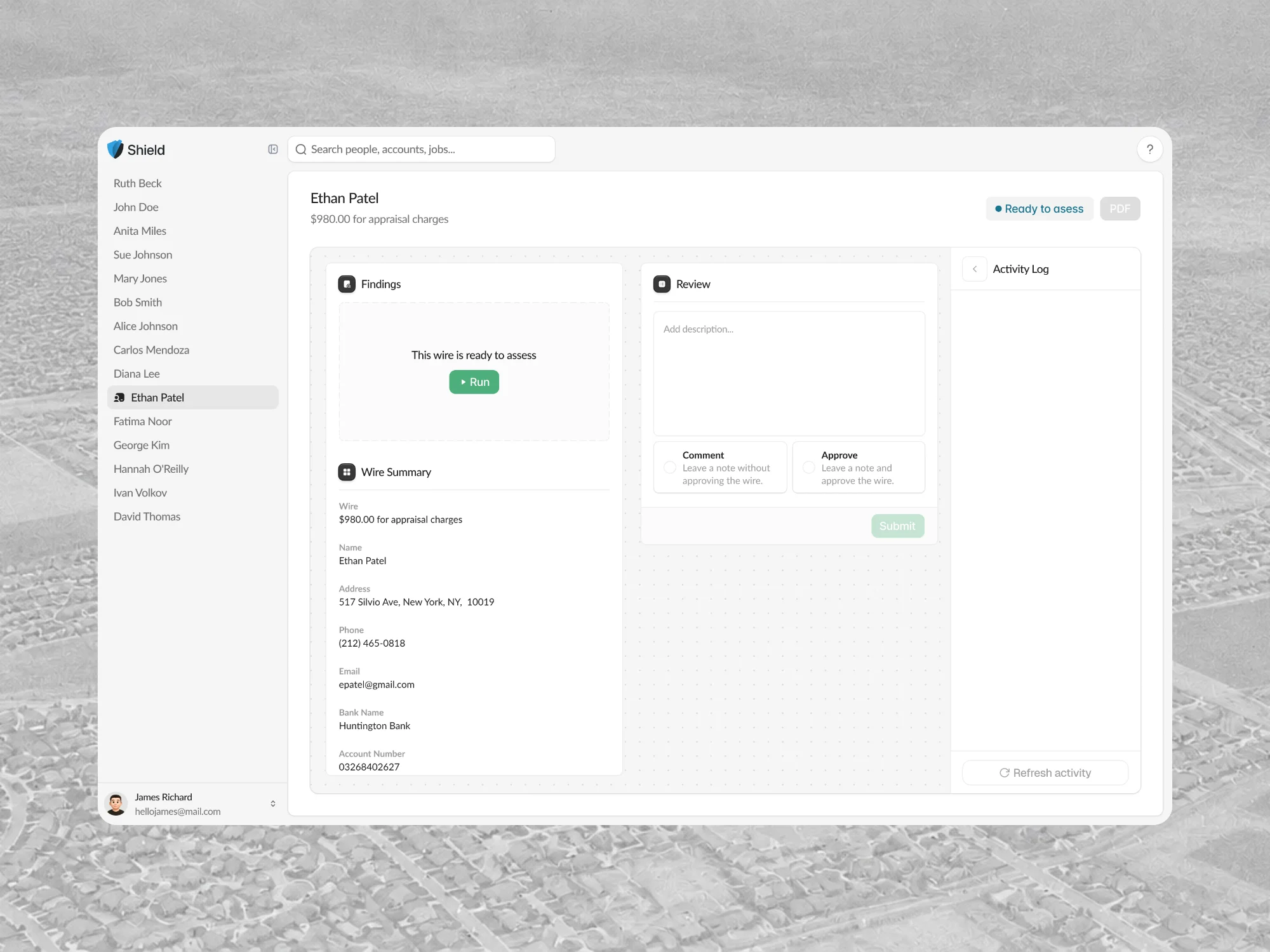This screenshot has height=952, width=1270.
Task: Download the PDF
Action: pyautogui.click(x=1120, y=209)
